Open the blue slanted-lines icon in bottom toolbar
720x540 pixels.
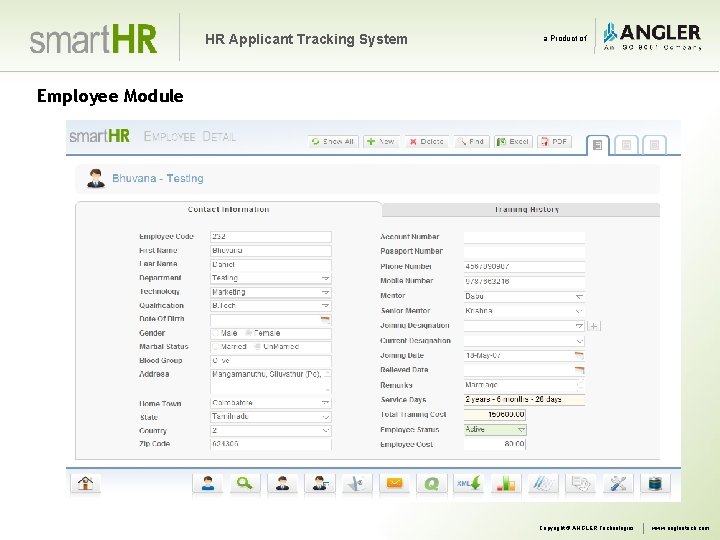coord(543,484)
